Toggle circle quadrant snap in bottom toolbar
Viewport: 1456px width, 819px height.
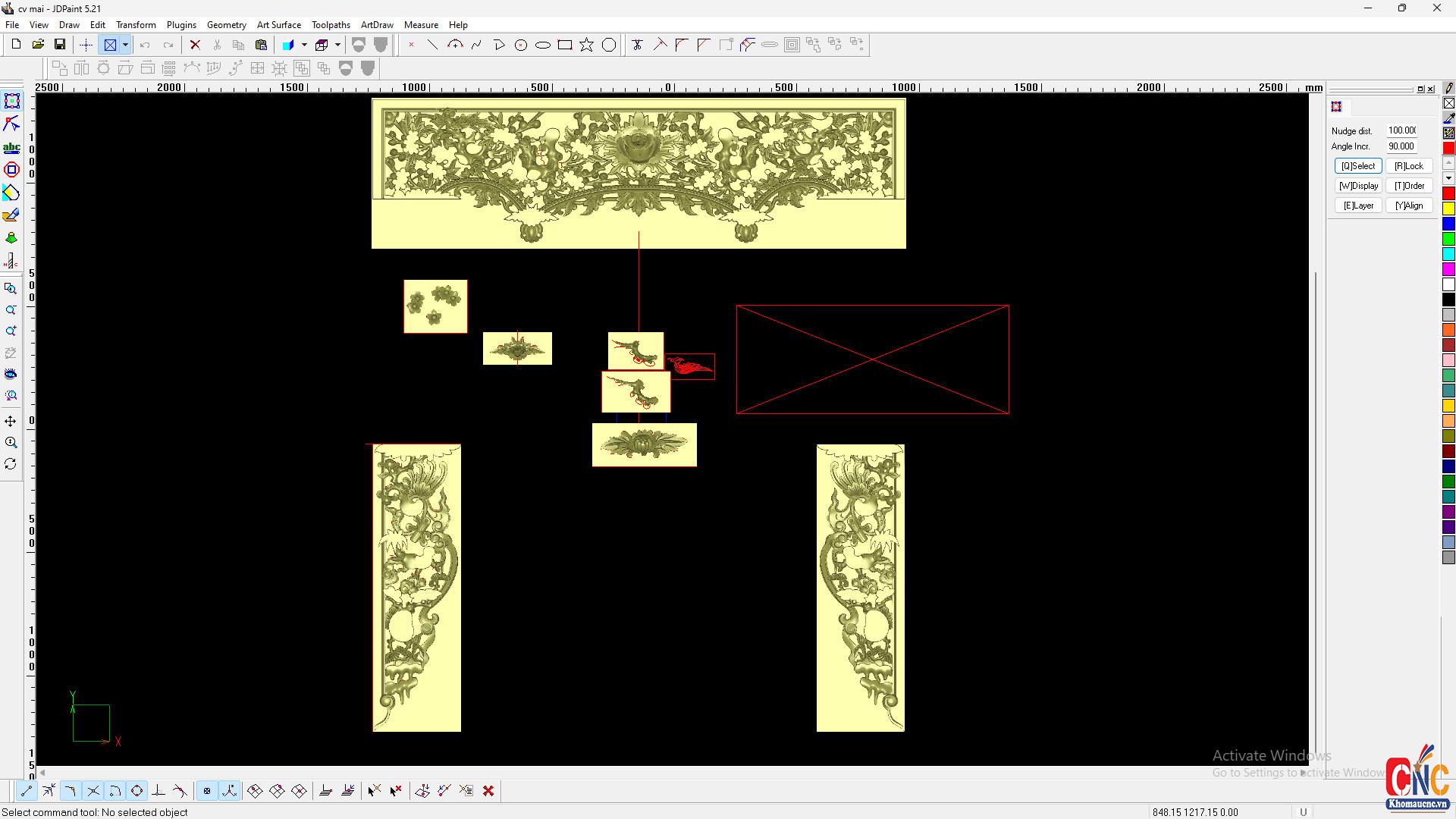coord(136,791)
